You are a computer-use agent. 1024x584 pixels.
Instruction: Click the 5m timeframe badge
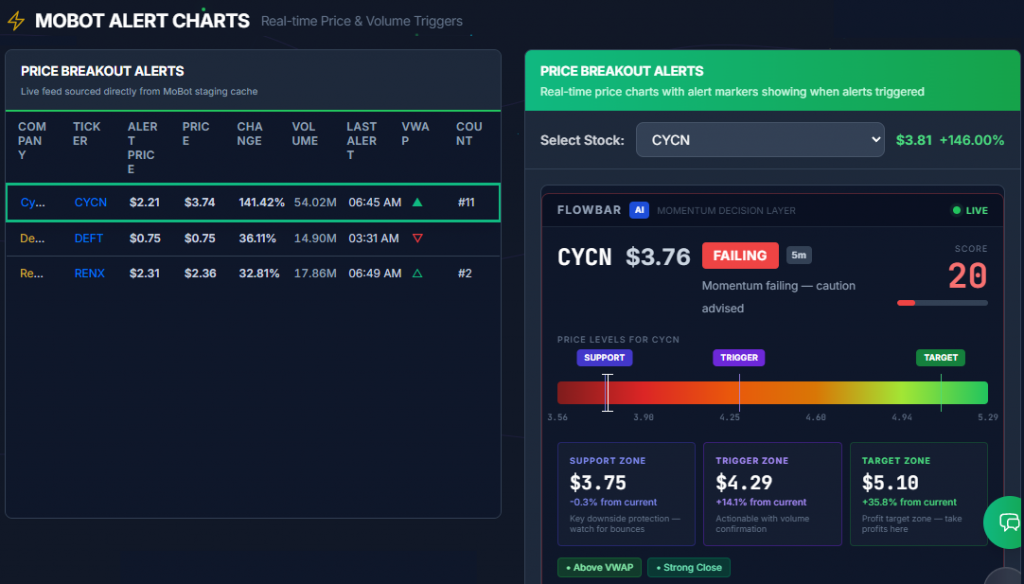[x=799, y=255]
